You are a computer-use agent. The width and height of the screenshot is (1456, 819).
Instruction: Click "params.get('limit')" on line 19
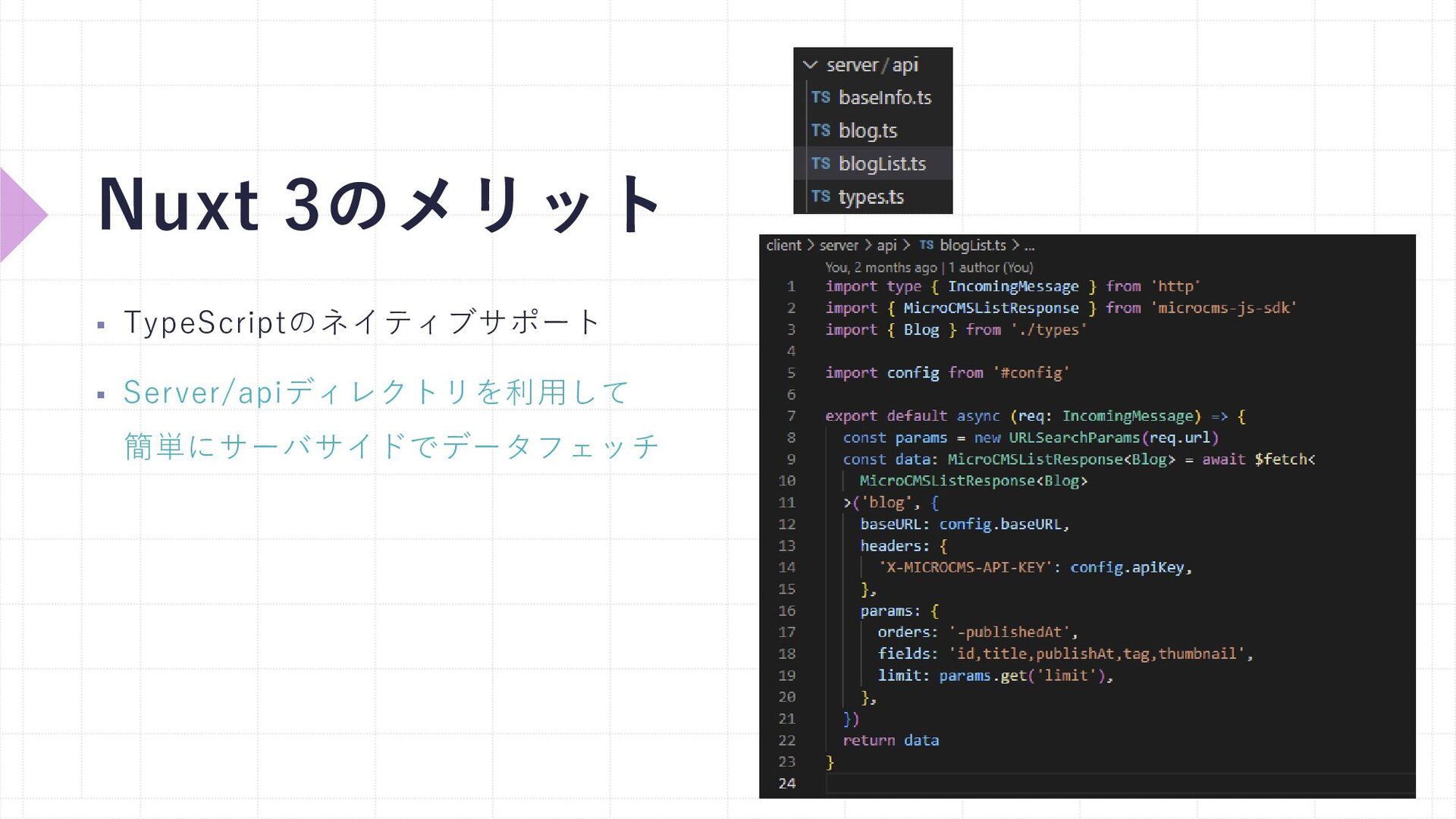1022,676
